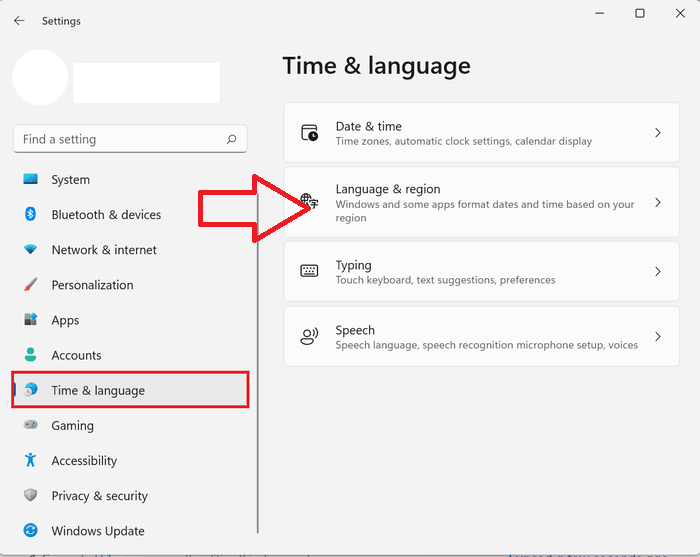Screen dimensions: 700x557
Task: Click 'Windows and some apps format' description
Action: (485, 211)
